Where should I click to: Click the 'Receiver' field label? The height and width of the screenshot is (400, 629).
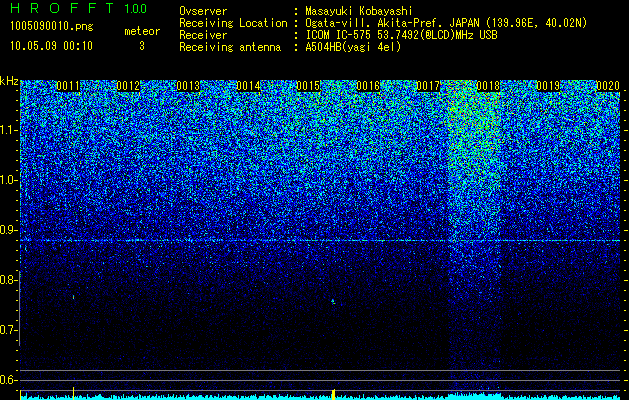coord(203,35)
